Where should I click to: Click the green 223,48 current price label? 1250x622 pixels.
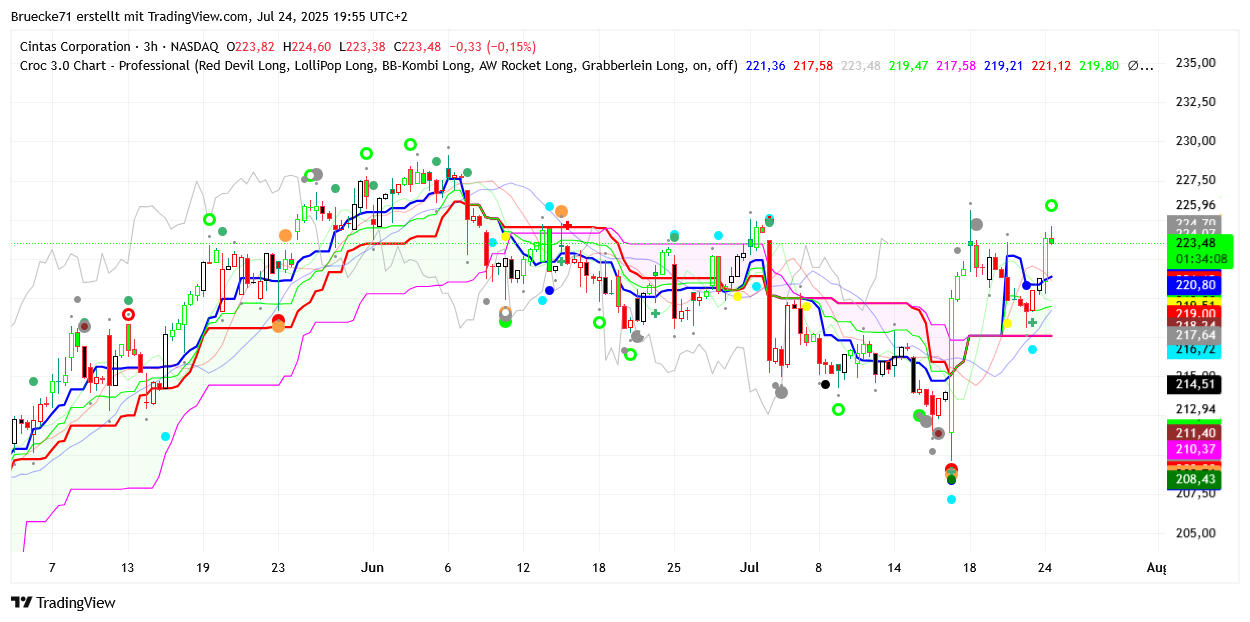(x=1199, y=243)
